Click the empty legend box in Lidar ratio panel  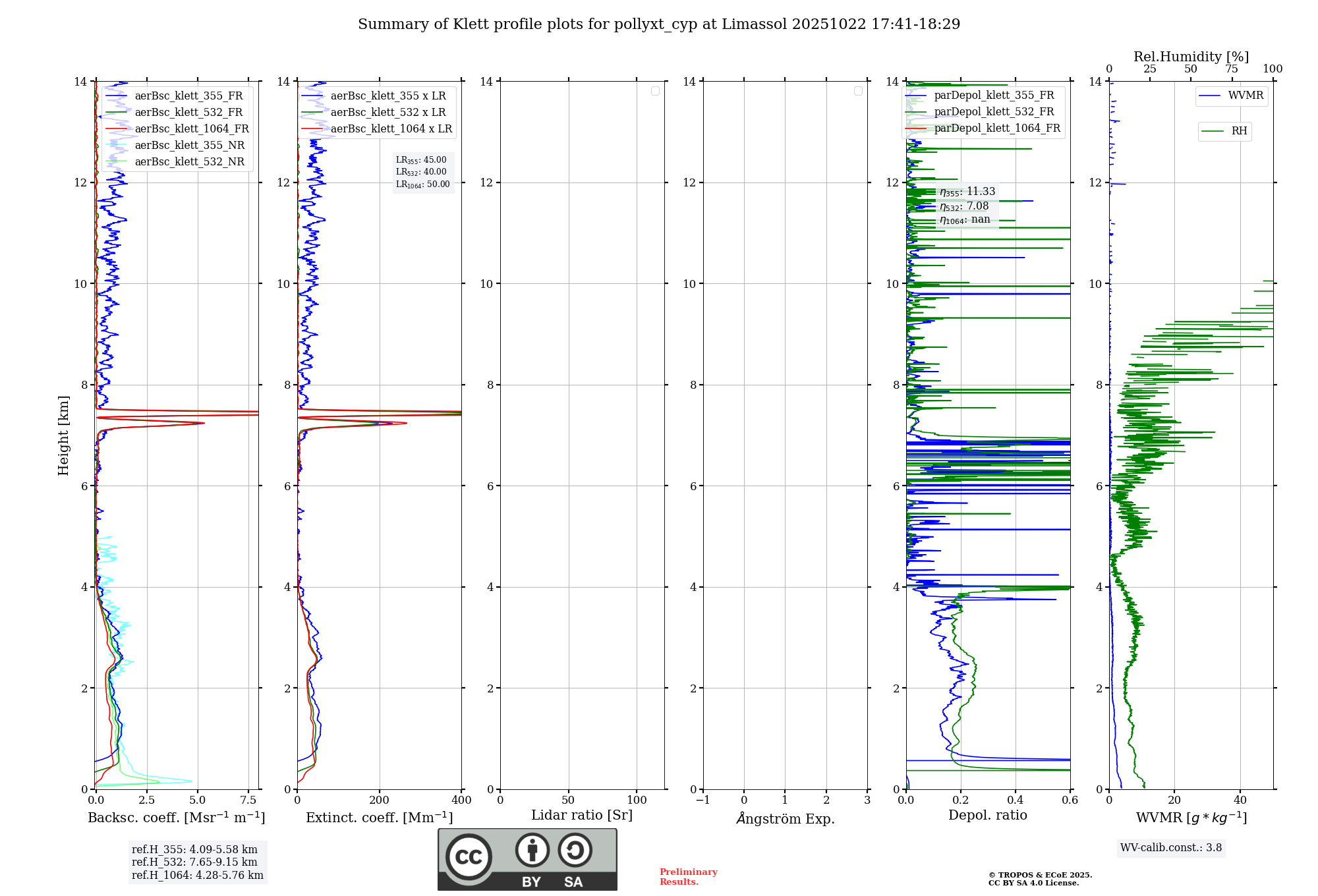tap(655, 91)
